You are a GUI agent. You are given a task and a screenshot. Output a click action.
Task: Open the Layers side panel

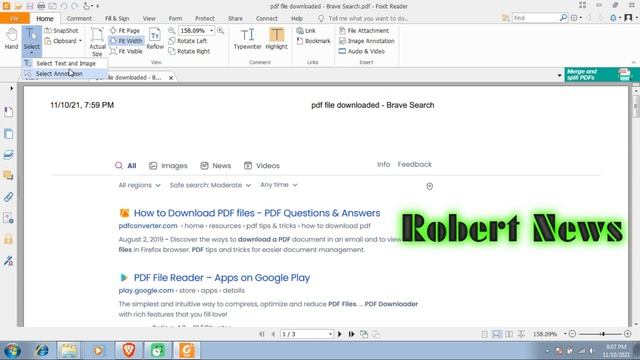coord(9,155)
